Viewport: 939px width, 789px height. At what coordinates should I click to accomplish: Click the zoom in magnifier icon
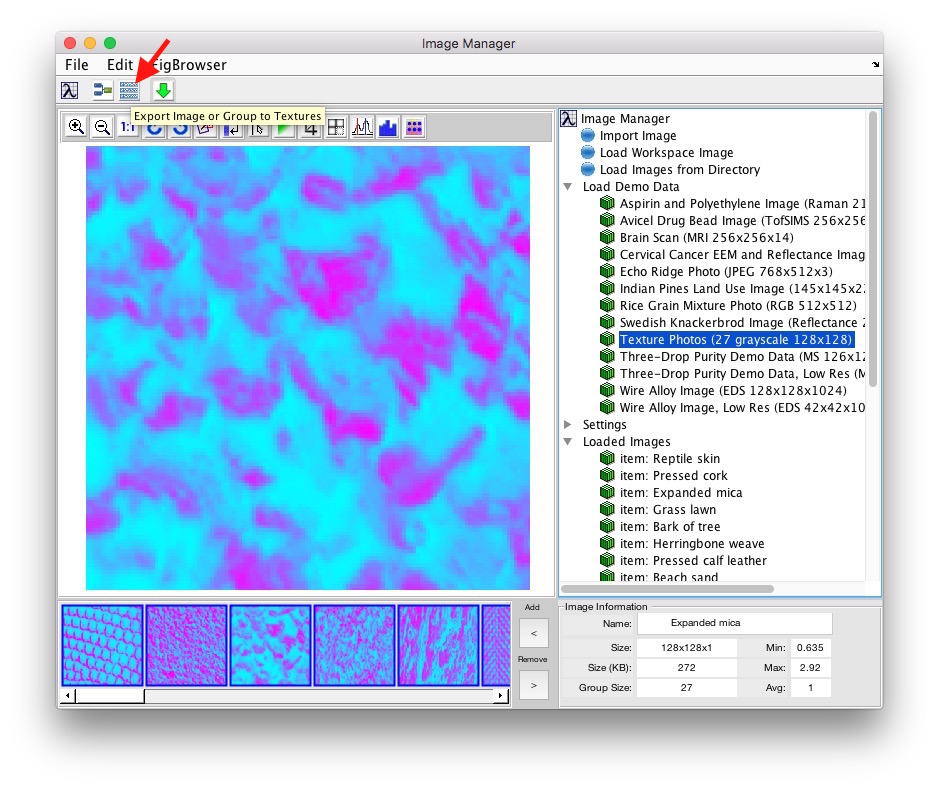(76, 127)
